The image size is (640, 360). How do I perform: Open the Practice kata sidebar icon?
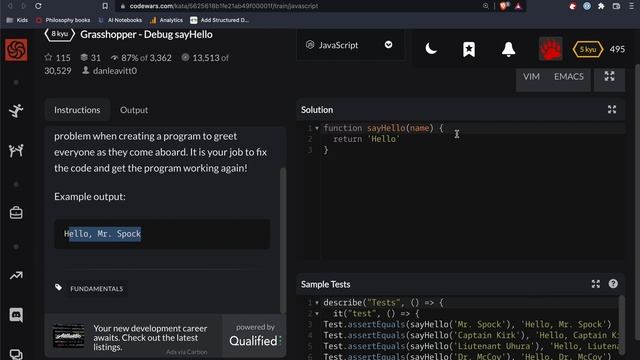[16, 111]
